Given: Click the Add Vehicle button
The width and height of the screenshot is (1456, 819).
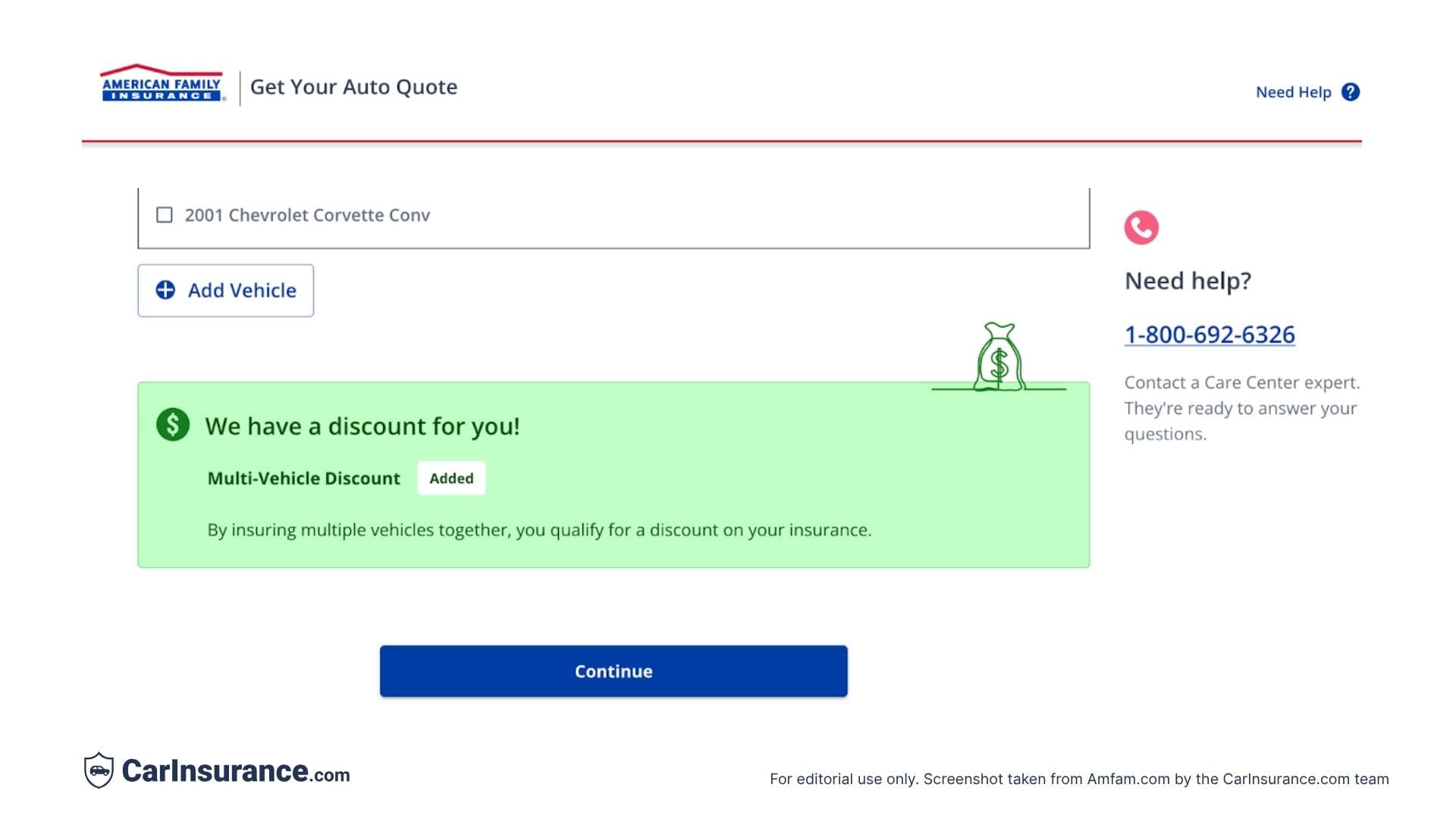Looking at the screenshot, I should [225, 290].
